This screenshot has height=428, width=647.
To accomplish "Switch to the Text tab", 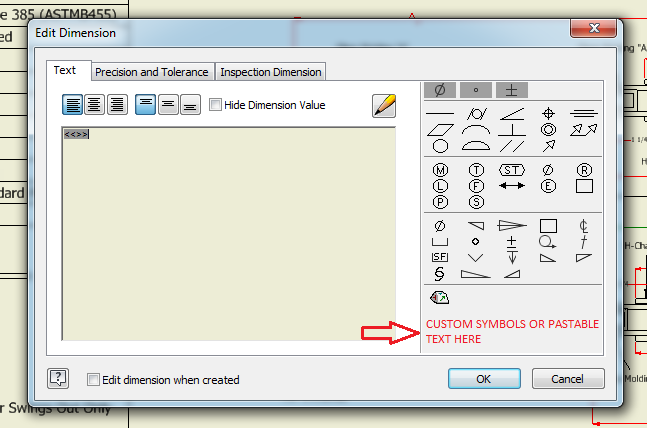I will (65, 70).
